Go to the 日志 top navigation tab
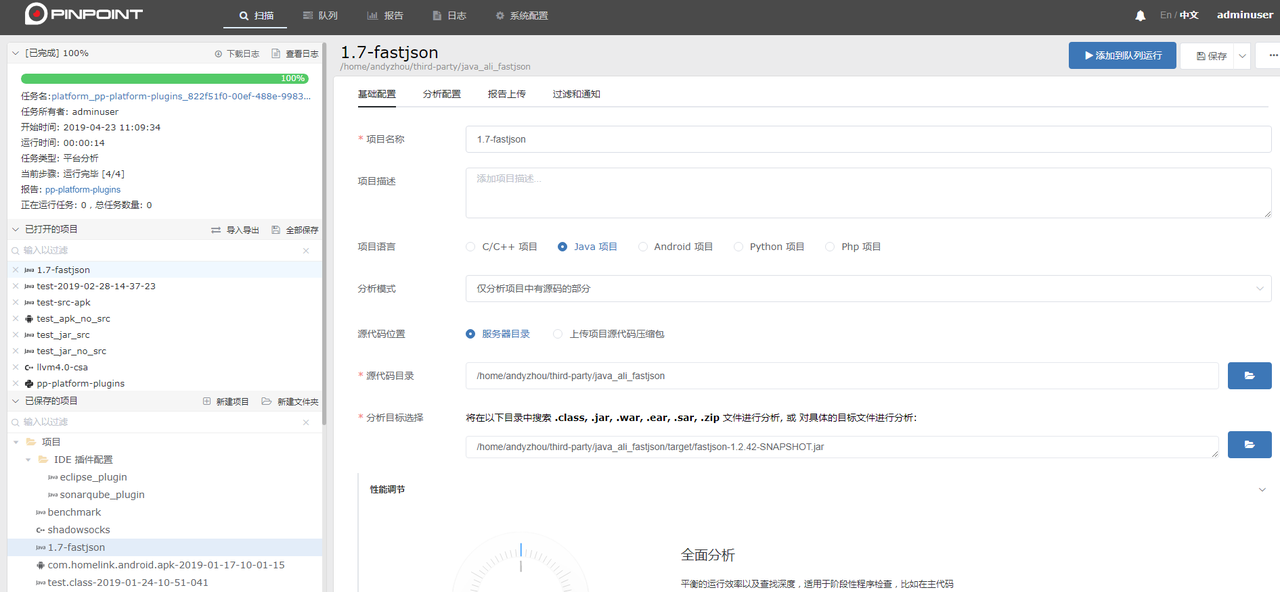 tap(449, 16)
